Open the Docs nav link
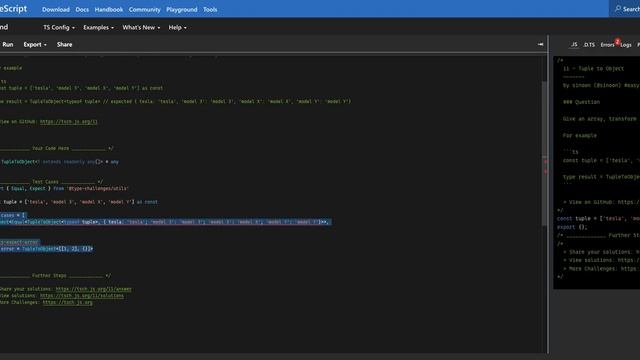This screenshot has height=360, width=640. point(82,9)
